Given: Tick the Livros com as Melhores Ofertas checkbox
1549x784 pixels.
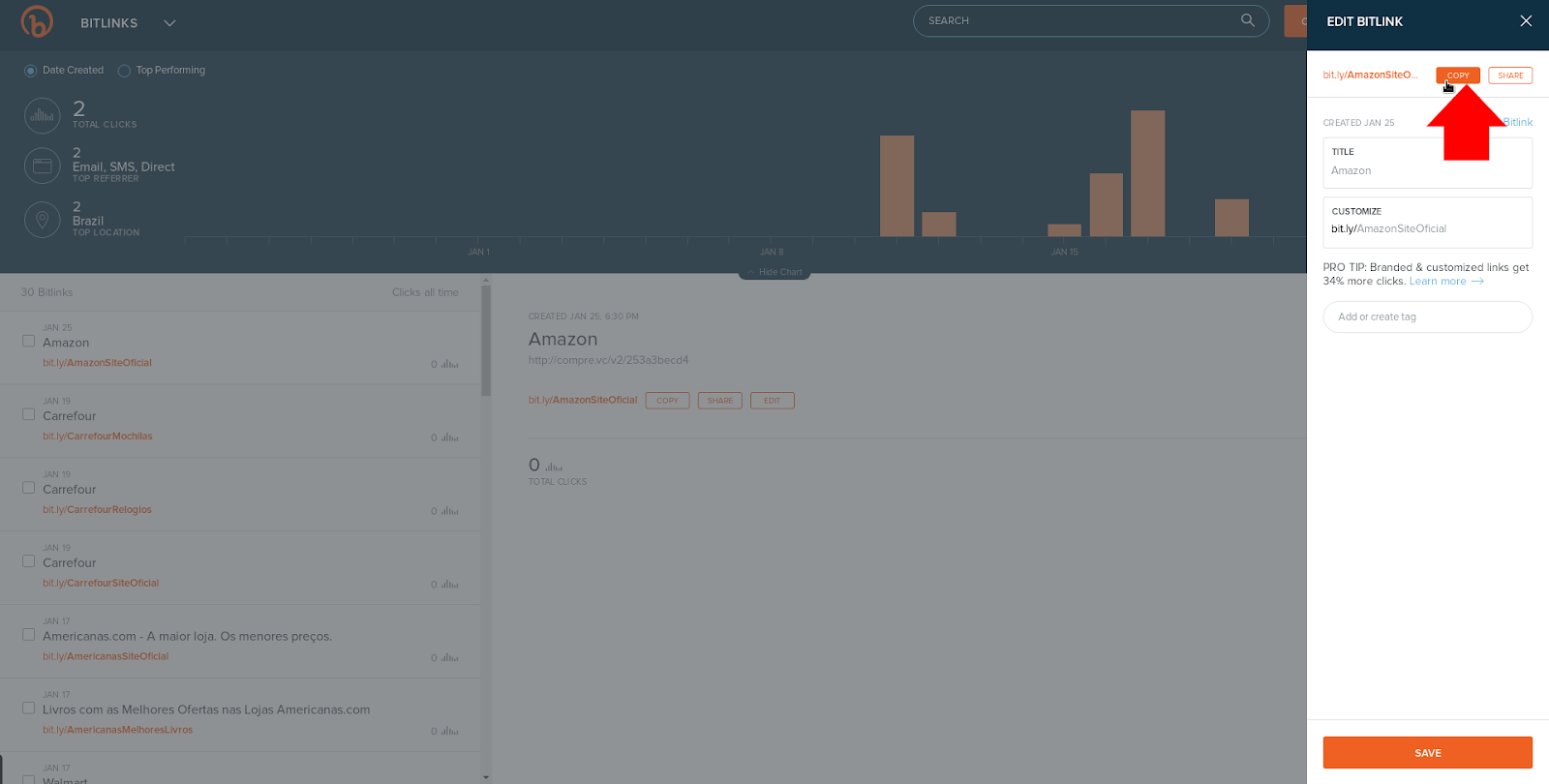Looking at the screenshot, I should coord(28,709).
